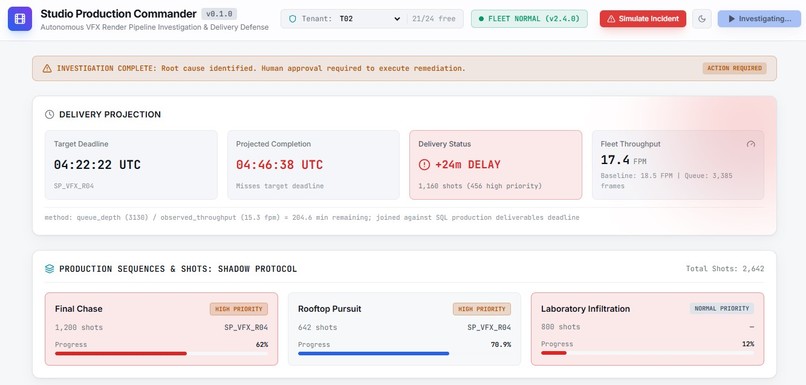The image size is (806, 385).
Task: Click the film-strip app logo icon
Action: point(20,19)
